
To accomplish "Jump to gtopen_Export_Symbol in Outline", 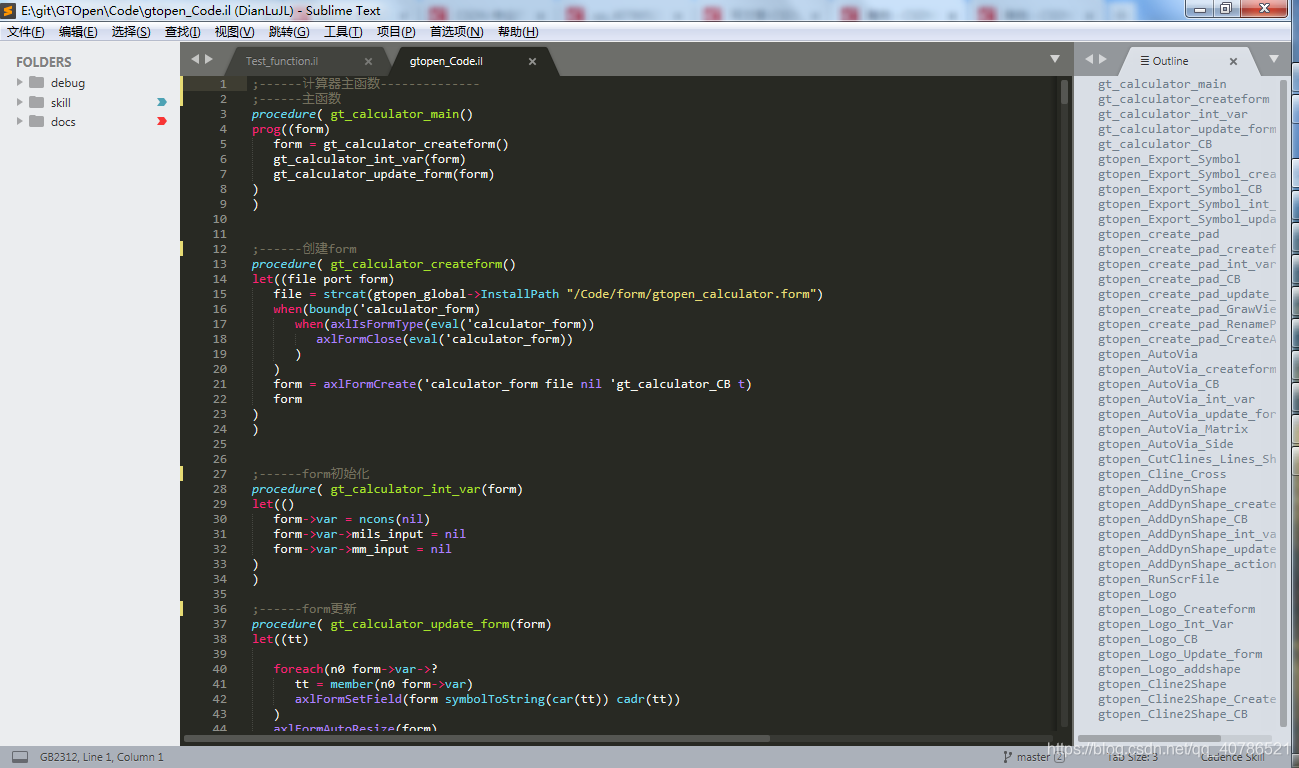I will pyautogui.click(x=1169, y=159).
